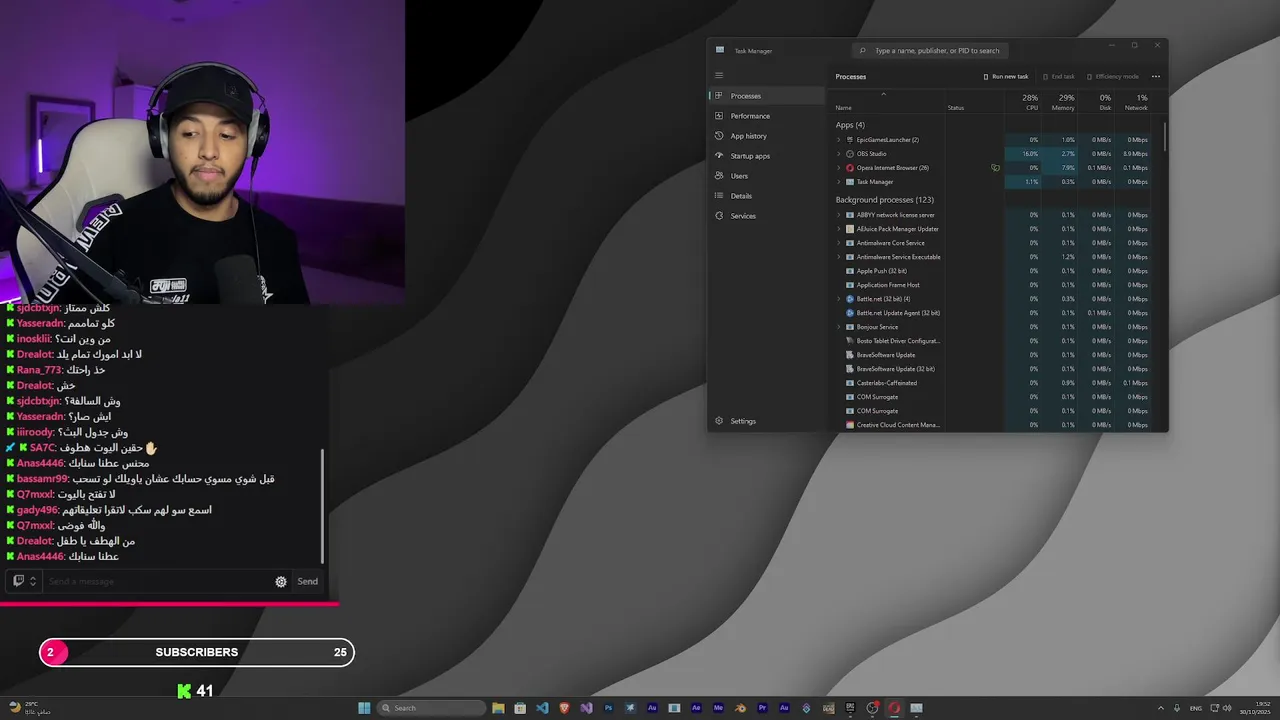Expand the Opera Internet Browser group
Viewport: 1280px width, 720px height.
coord(839,168)
